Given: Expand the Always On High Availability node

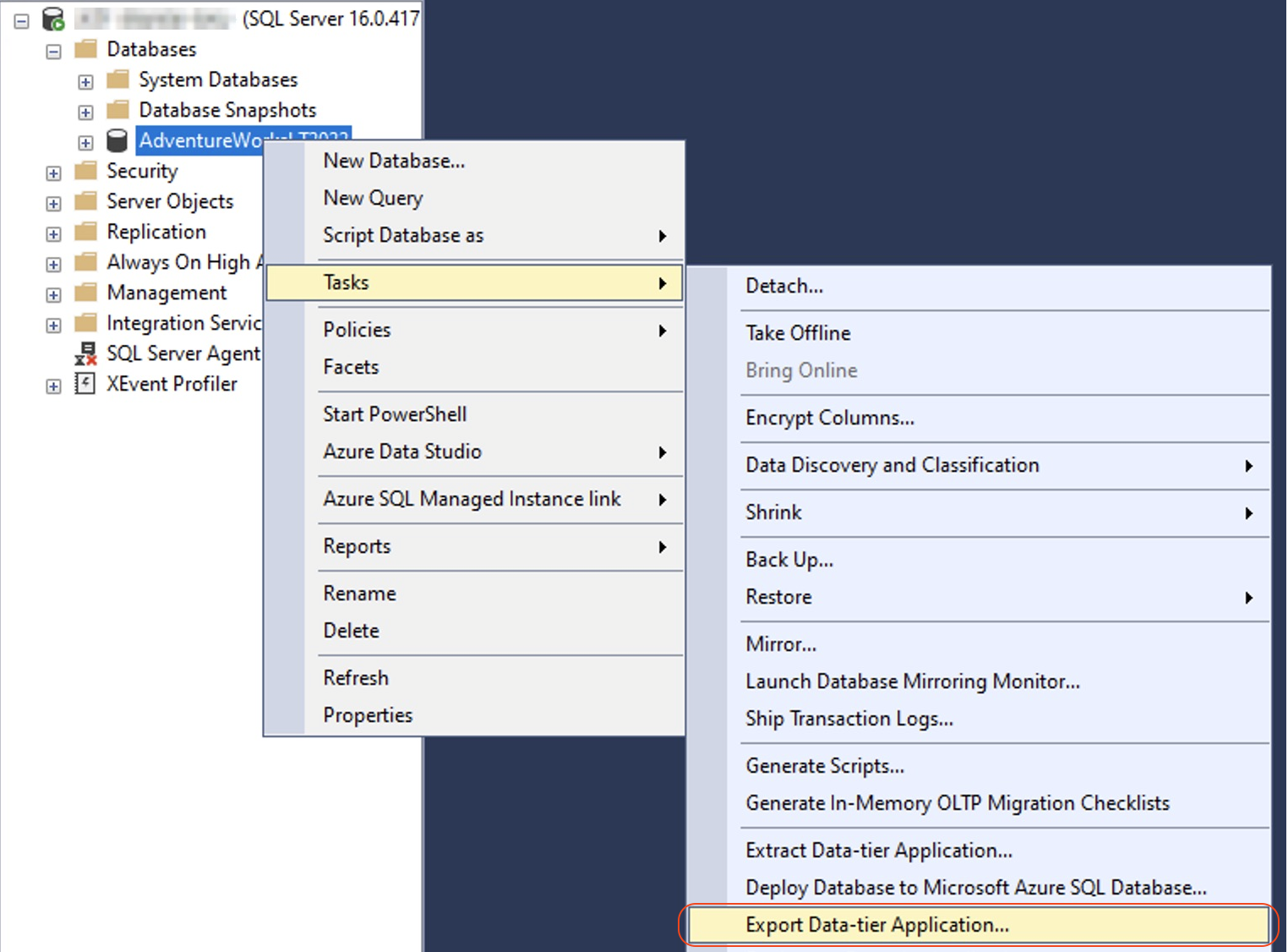Looking at the screenshot, I should [52, 262].
